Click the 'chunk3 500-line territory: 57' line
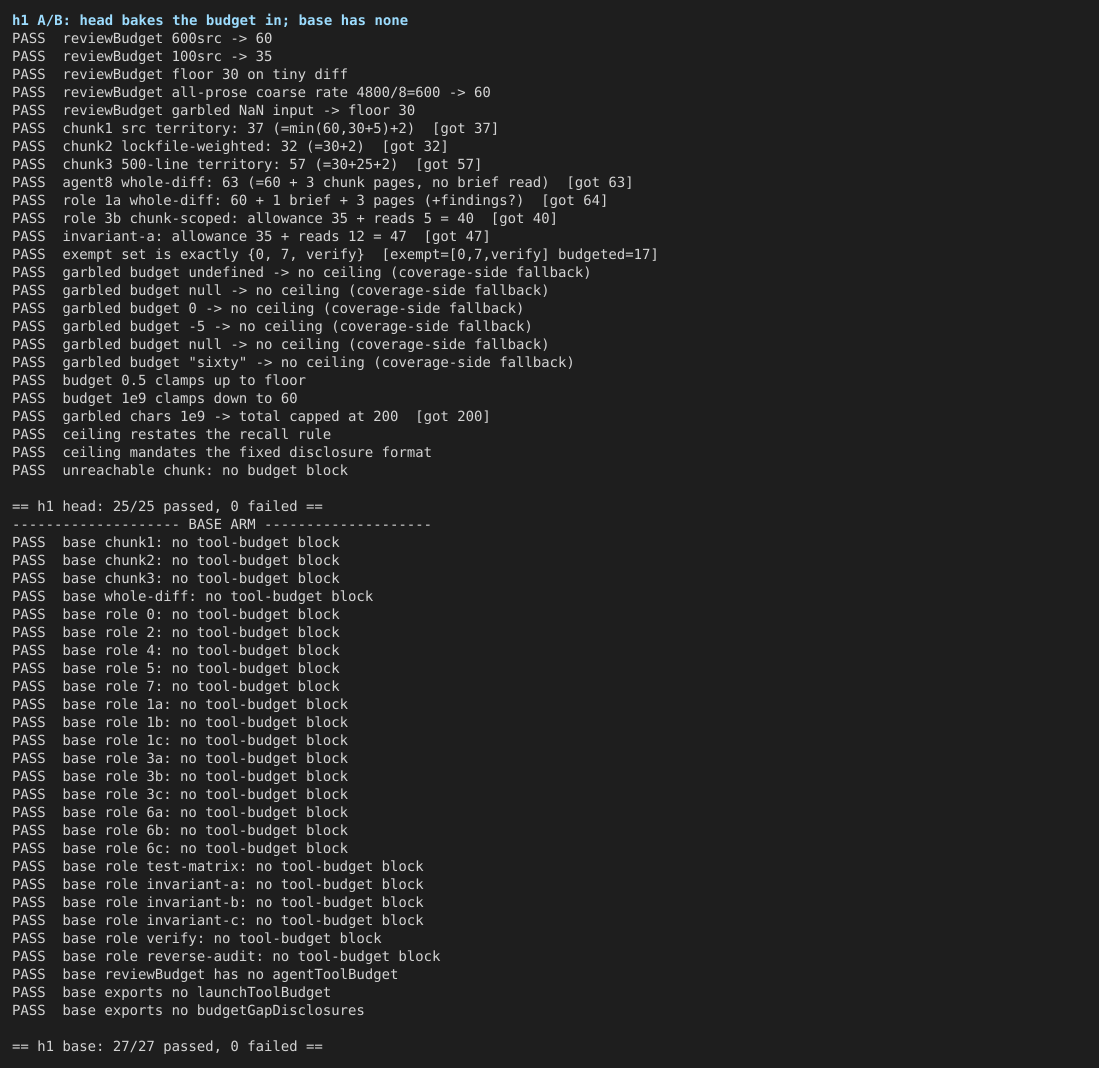1099x1068 pixels. pyautogui.click(x=247, y=164)
